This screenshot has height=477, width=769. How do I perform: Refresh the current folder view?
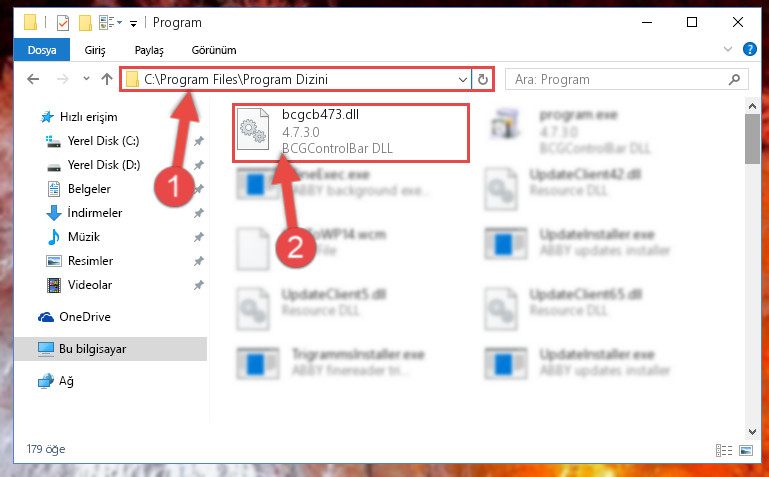click(483, 79)
